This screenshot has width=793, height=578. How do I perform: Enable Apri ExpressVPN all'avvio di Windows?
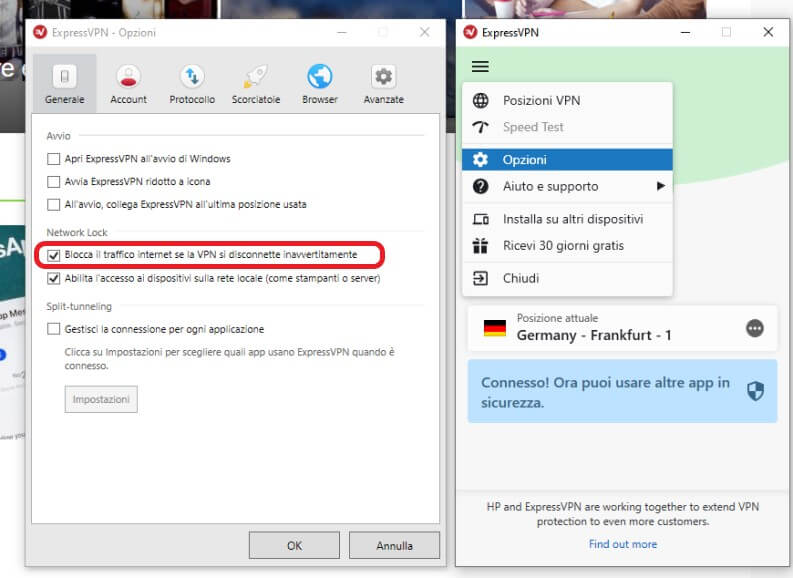click(x=53, y=159)
